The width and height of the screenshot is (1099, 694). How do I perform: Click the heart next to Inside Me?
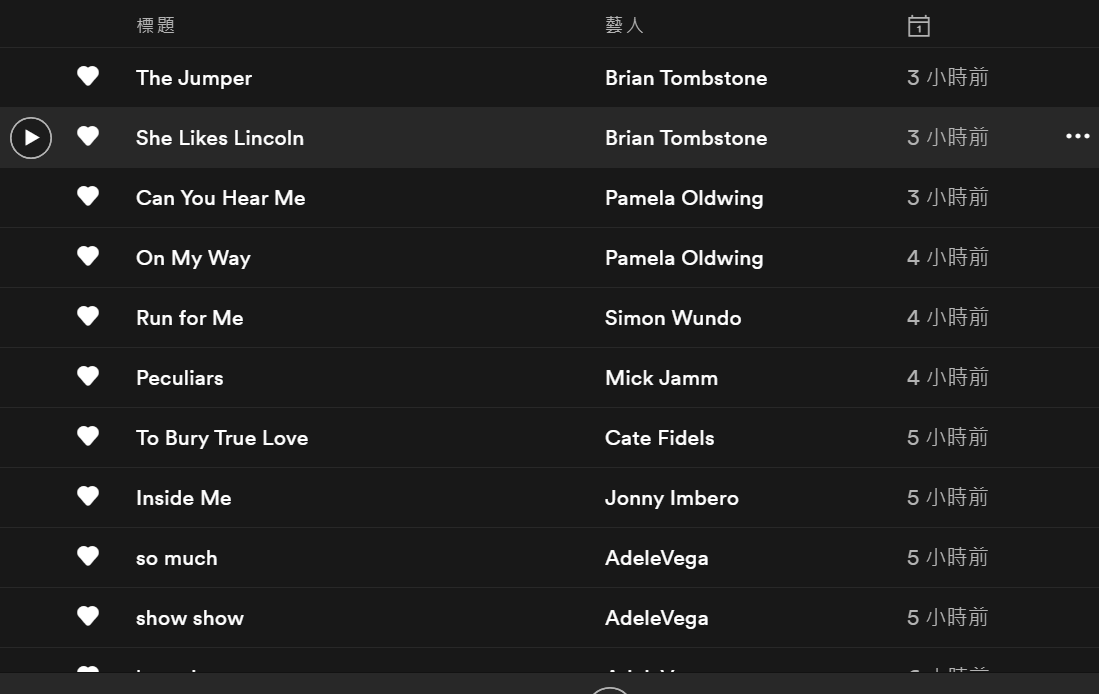tap(88, 496)
